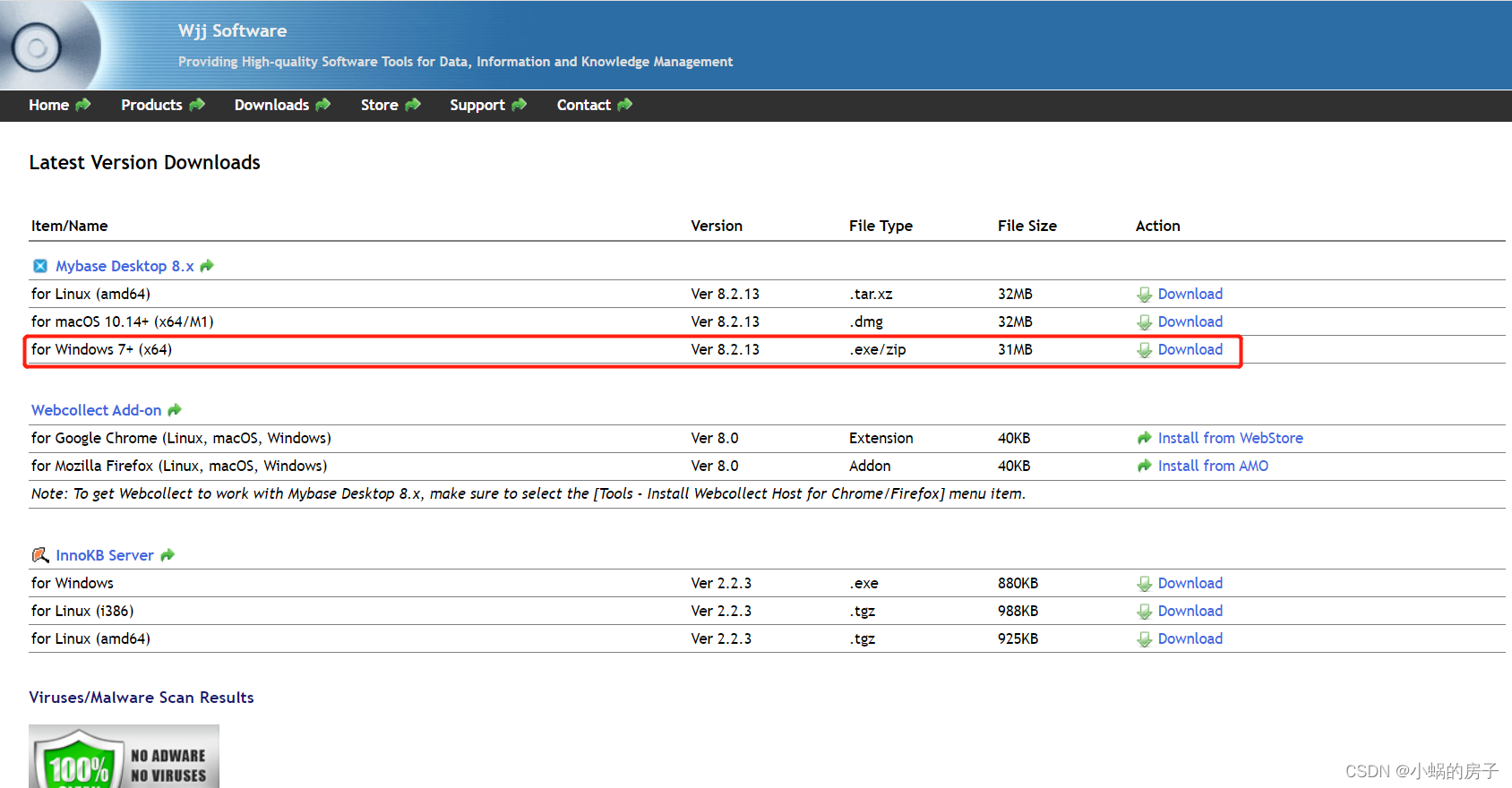
Task: Click the '31MB' file size cell
Action: pos(1015,349)
